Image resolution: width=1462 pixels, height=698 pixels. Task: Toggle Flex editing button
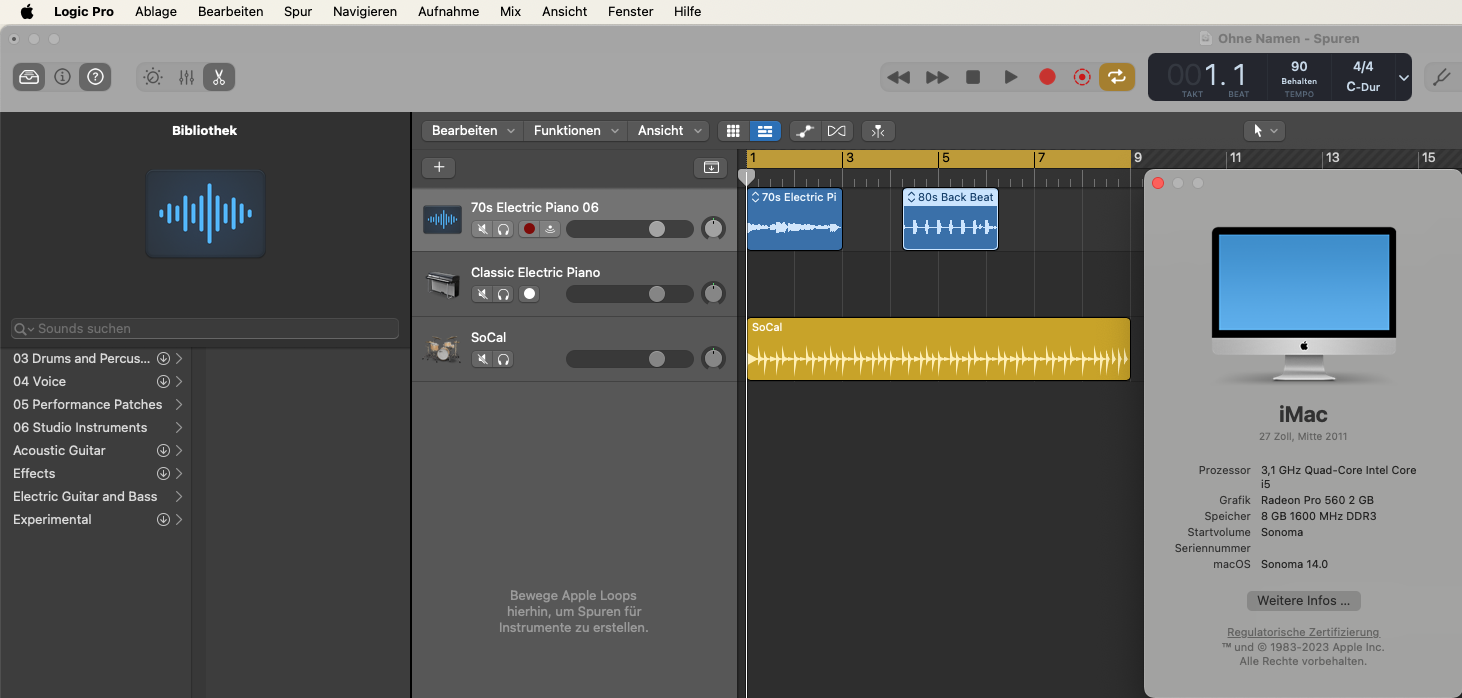tap(837, 131)
